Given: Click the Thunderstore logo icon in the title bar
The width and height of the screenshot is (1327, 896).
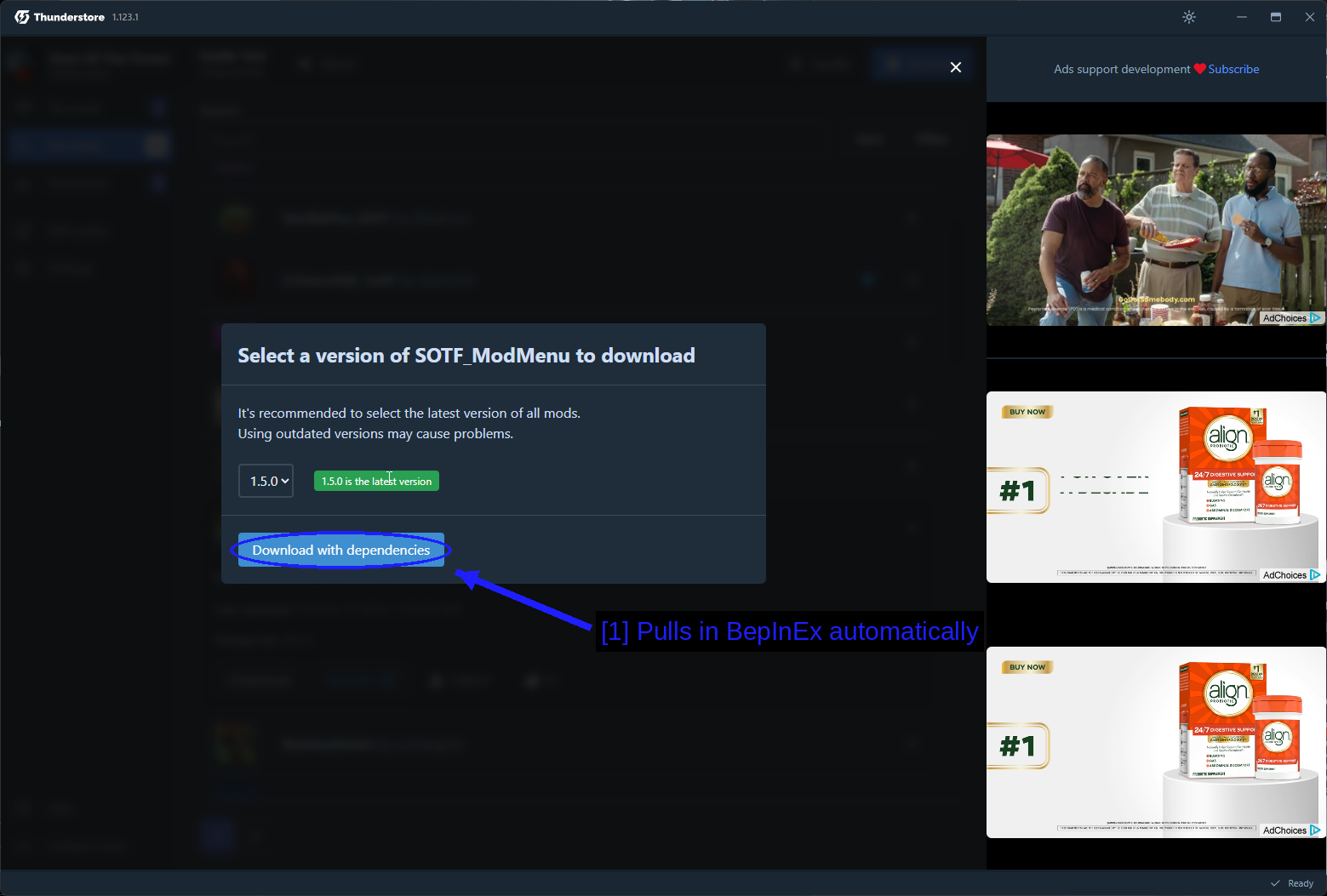Looking at the screenshot, I should click(x=22, y=17).
